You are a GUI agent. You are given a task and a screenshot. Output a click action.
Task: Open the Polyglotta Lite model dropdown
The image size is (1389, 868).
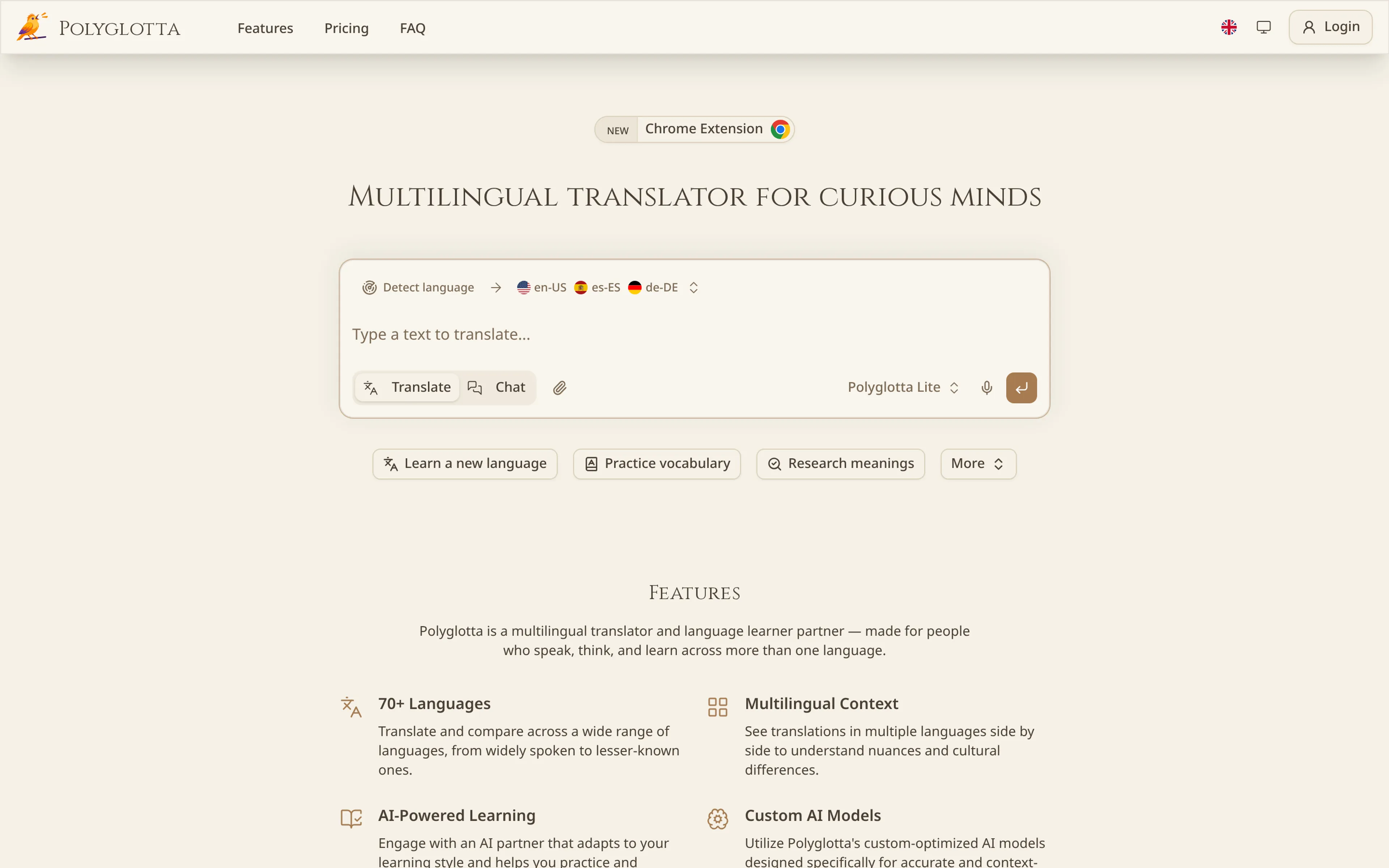904,387
